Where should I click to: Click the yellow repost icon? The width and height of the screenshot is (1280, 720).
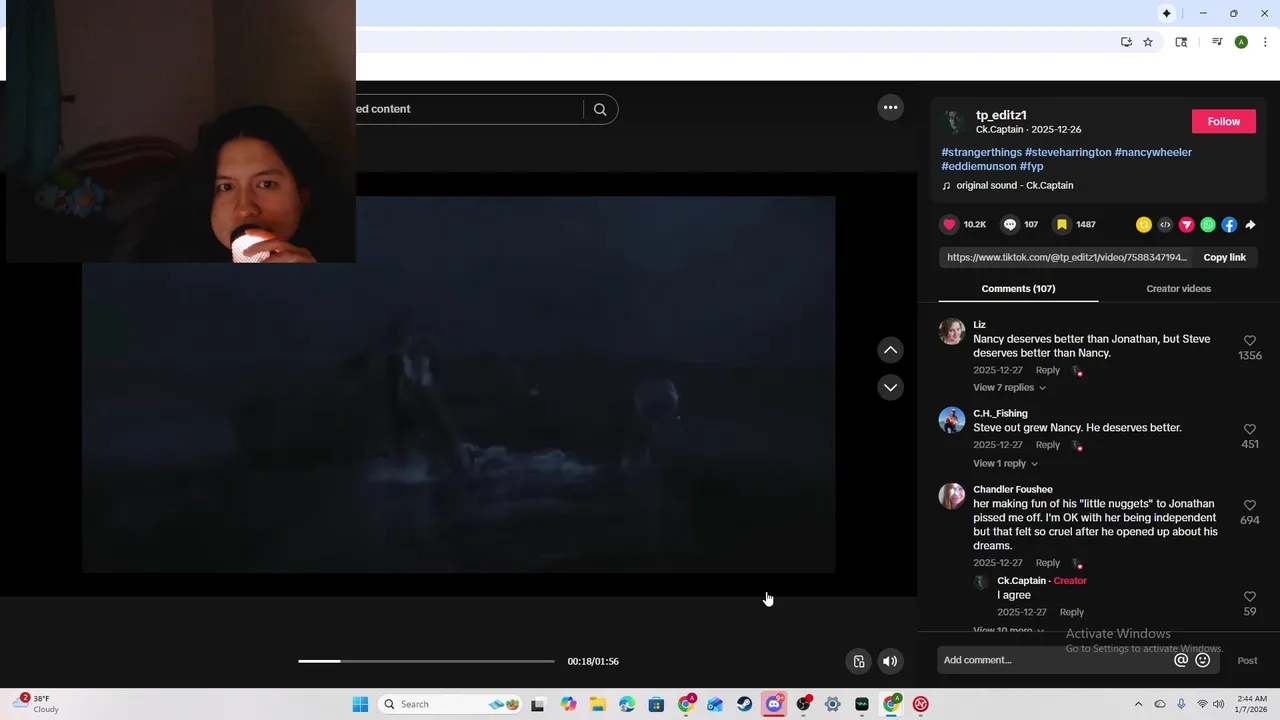(x=1144, y=225)
